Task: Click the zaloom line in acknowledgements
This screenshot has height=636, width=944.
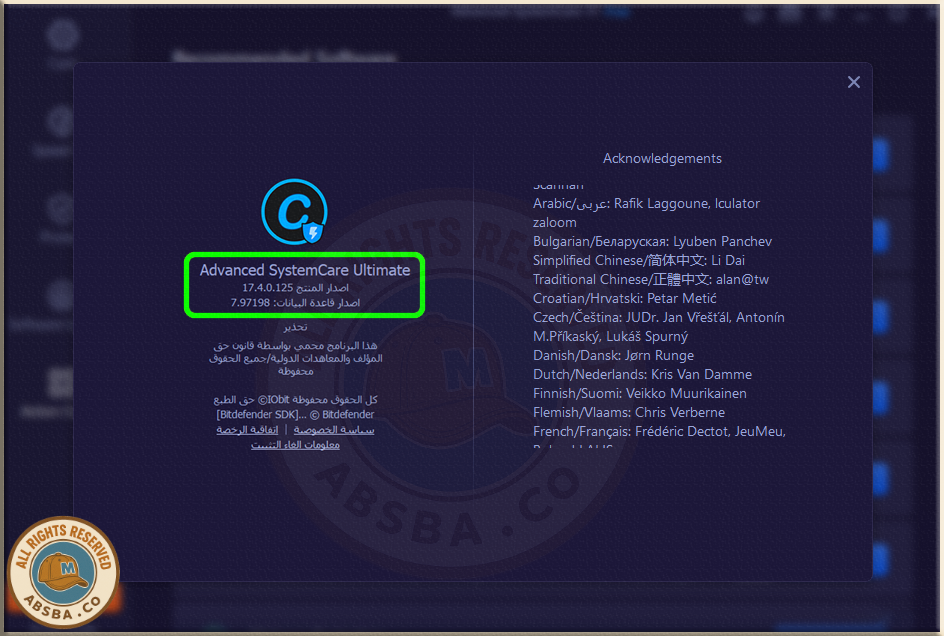Action: coord(554,223)
